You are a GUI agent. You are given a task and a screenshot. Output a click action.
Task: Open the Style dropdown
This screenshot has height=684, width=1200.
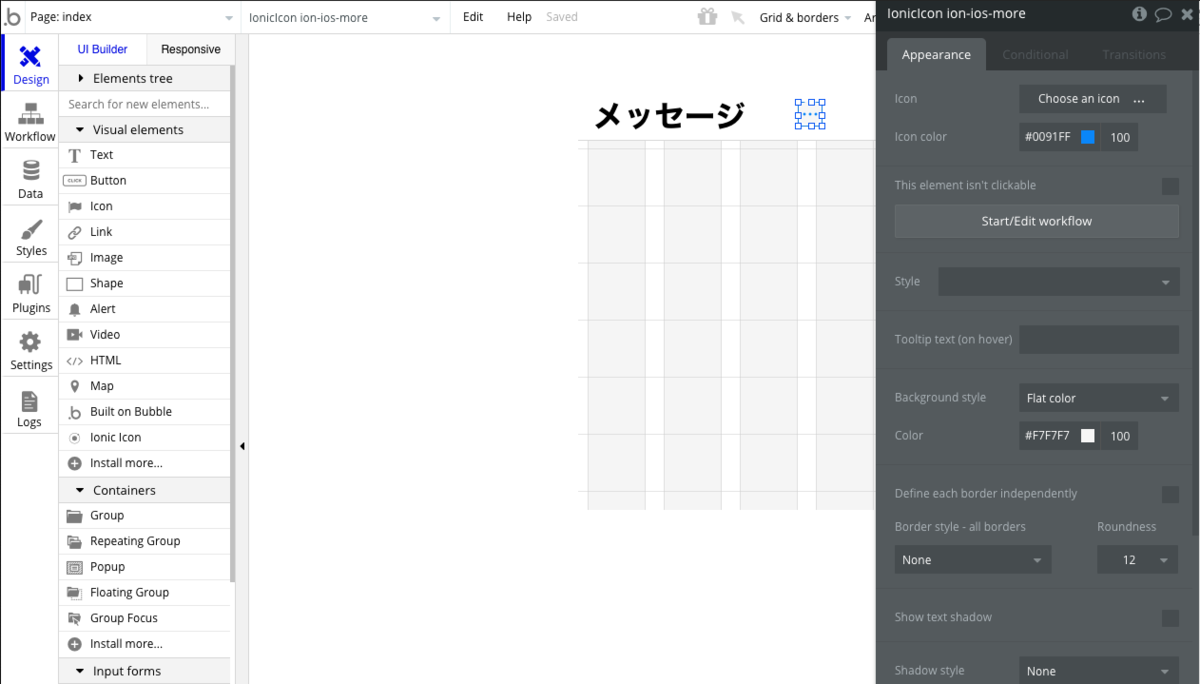[1059, 282]
